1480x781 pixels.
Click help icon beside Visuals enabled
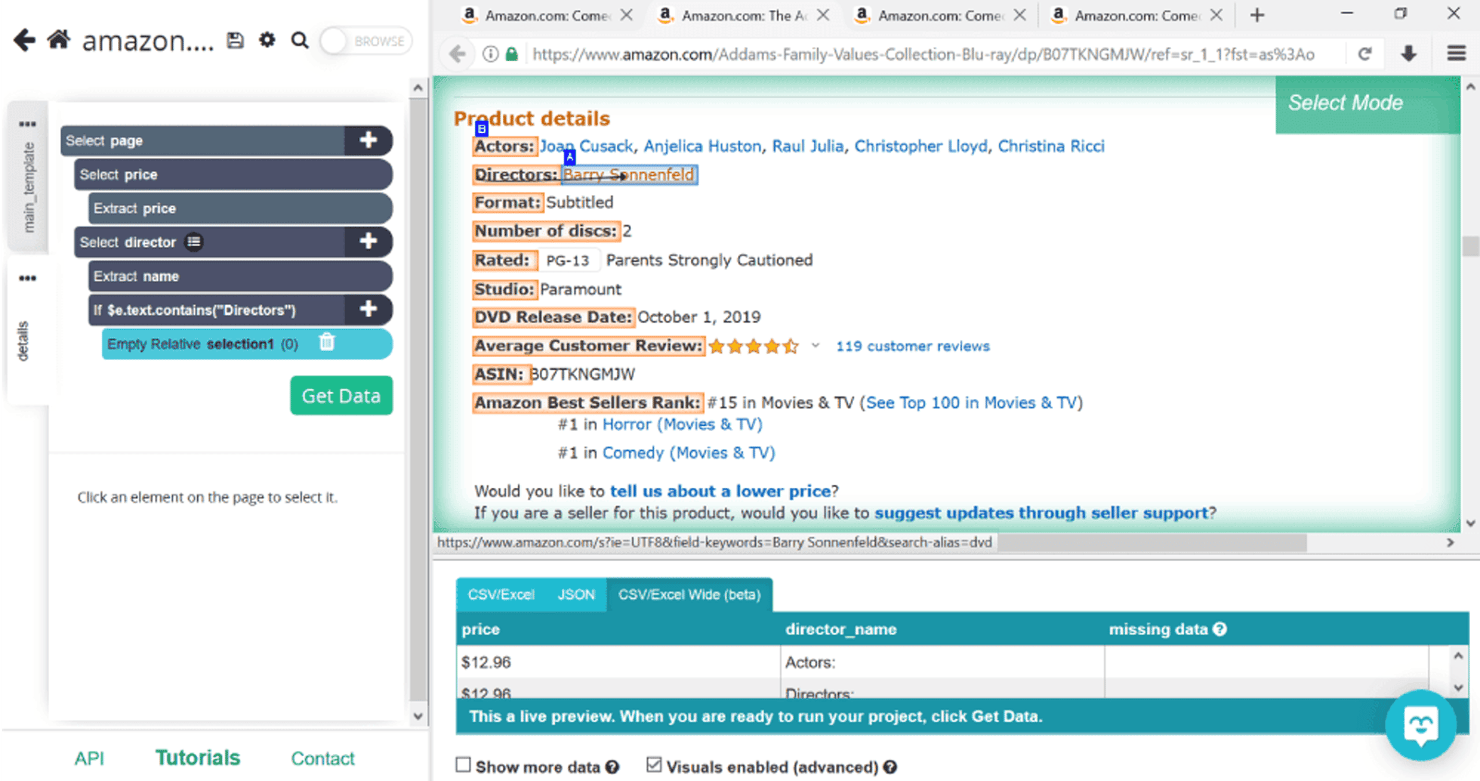click(890, 767)
